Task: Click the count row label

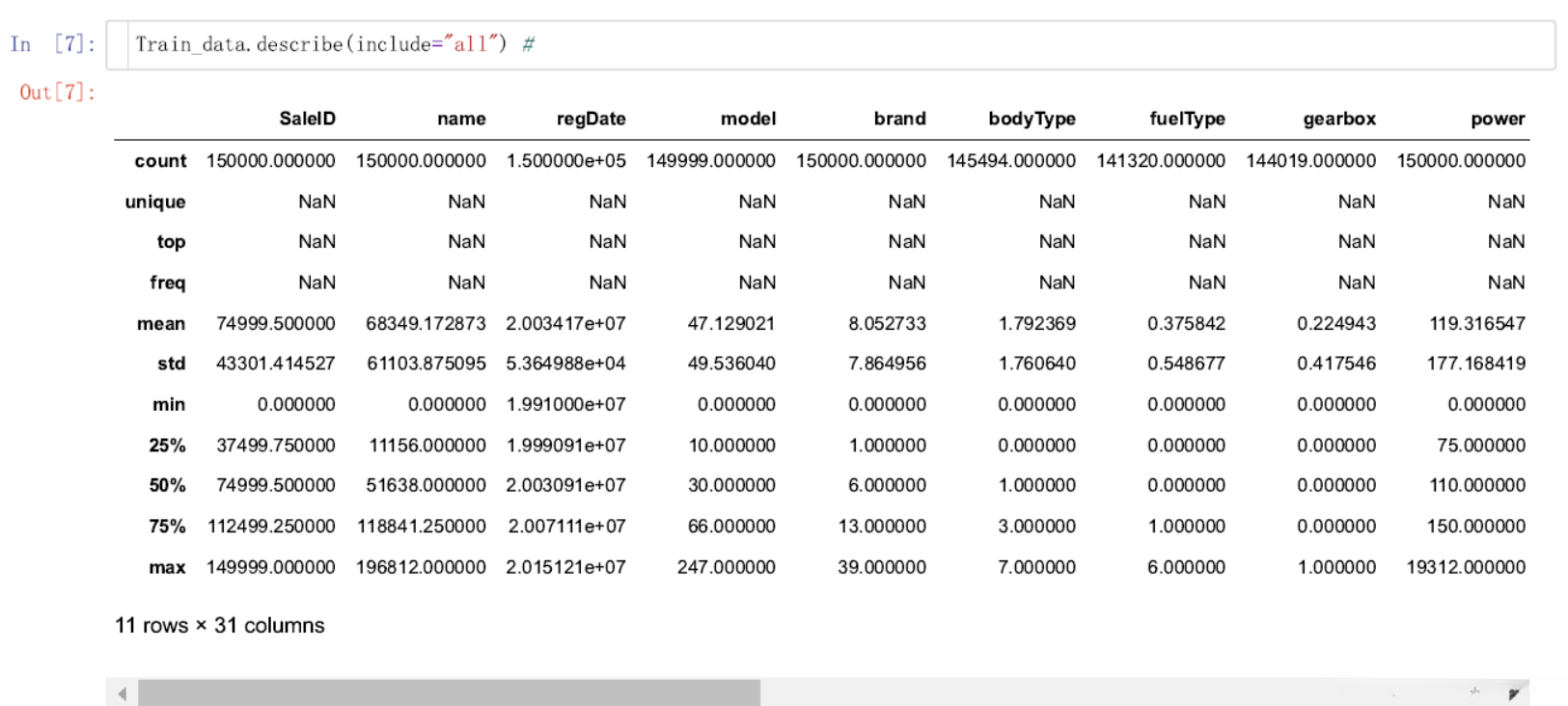Action: (x=160, y=161)
